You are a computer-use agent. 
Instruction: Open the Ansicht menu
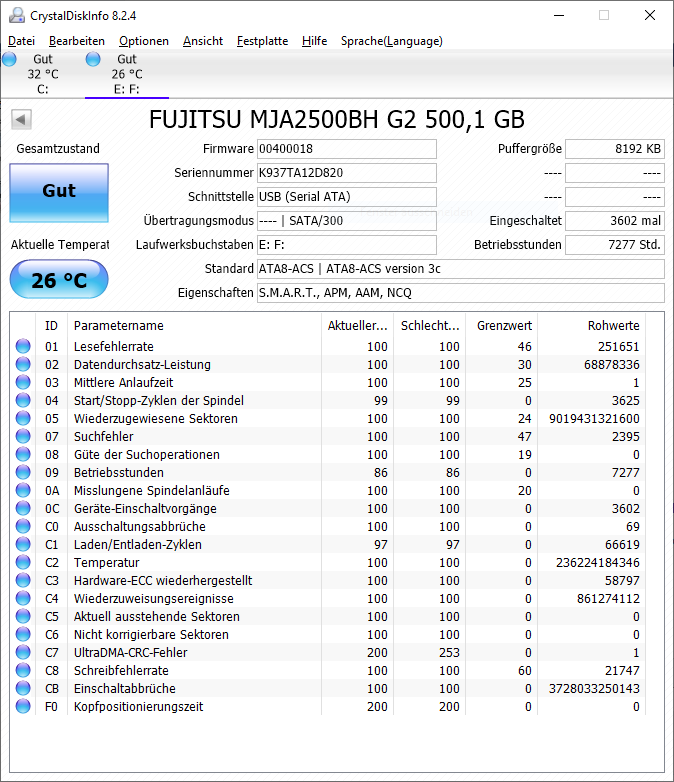click(x=203, y=41)
